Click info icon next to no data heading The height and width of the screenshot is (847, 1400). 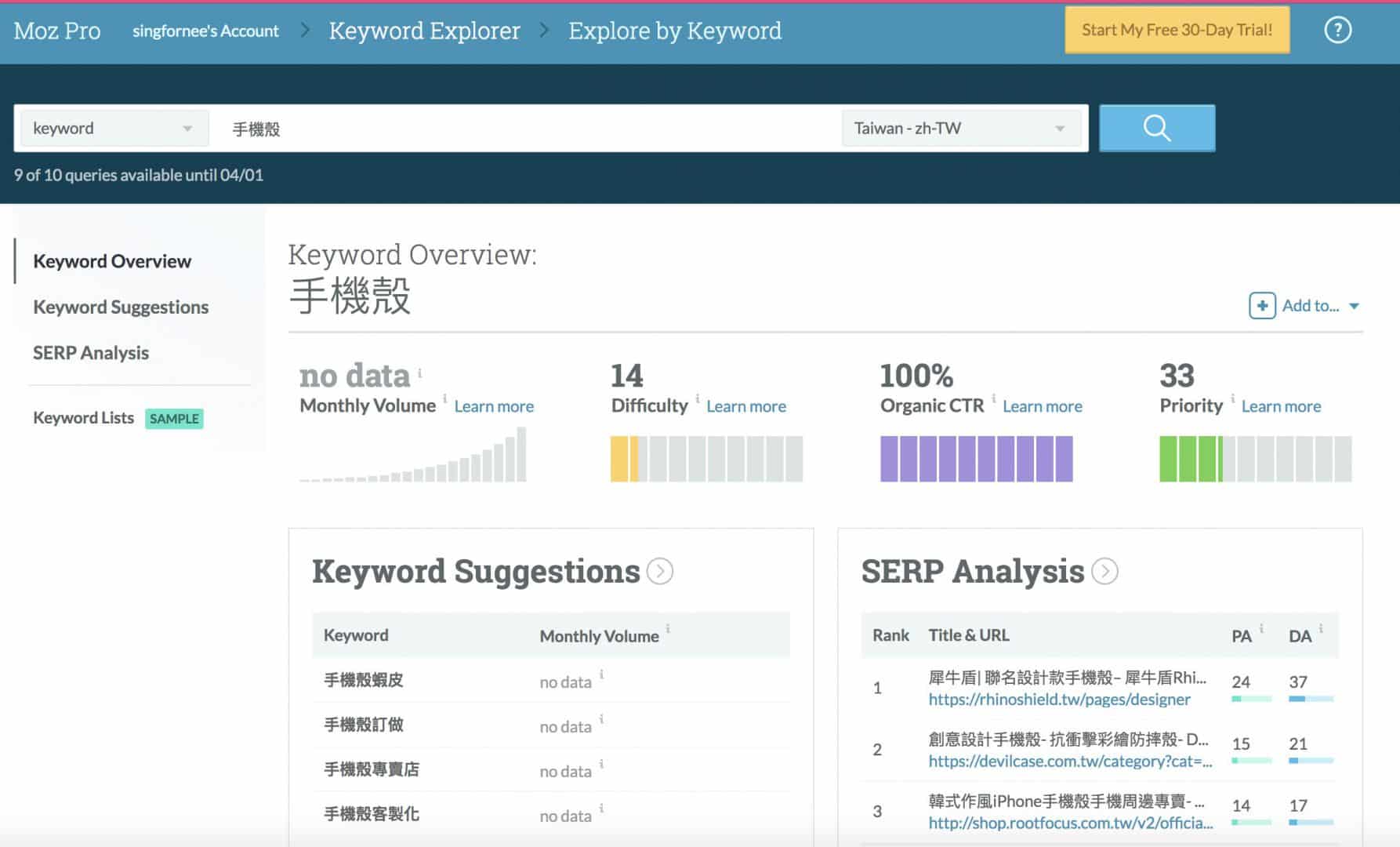pyautogui.click(x=419, y=373)
